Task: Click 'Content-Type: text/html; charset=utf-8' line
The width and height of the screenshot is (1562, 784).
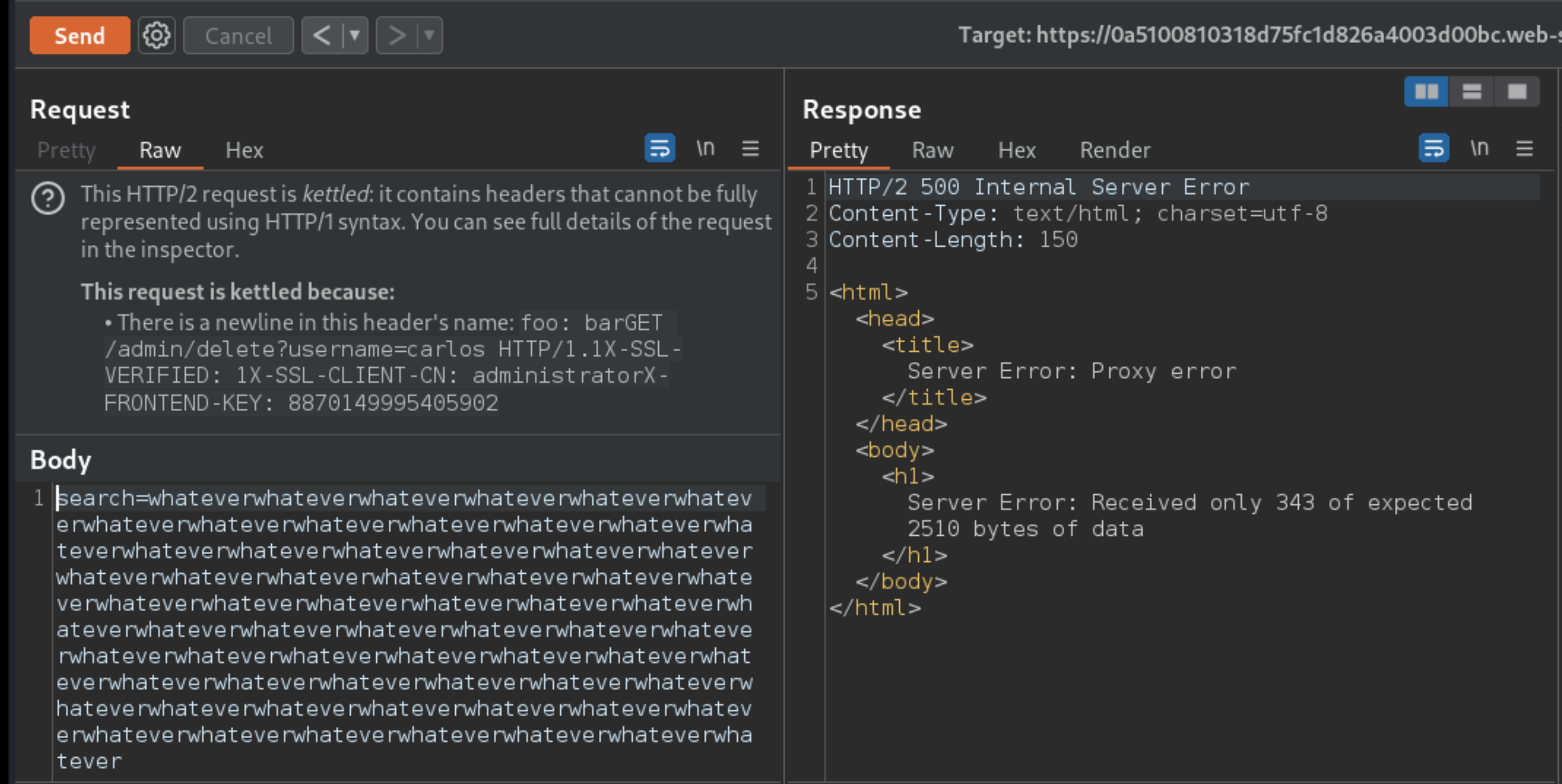Action: [x=1078, y=214]
